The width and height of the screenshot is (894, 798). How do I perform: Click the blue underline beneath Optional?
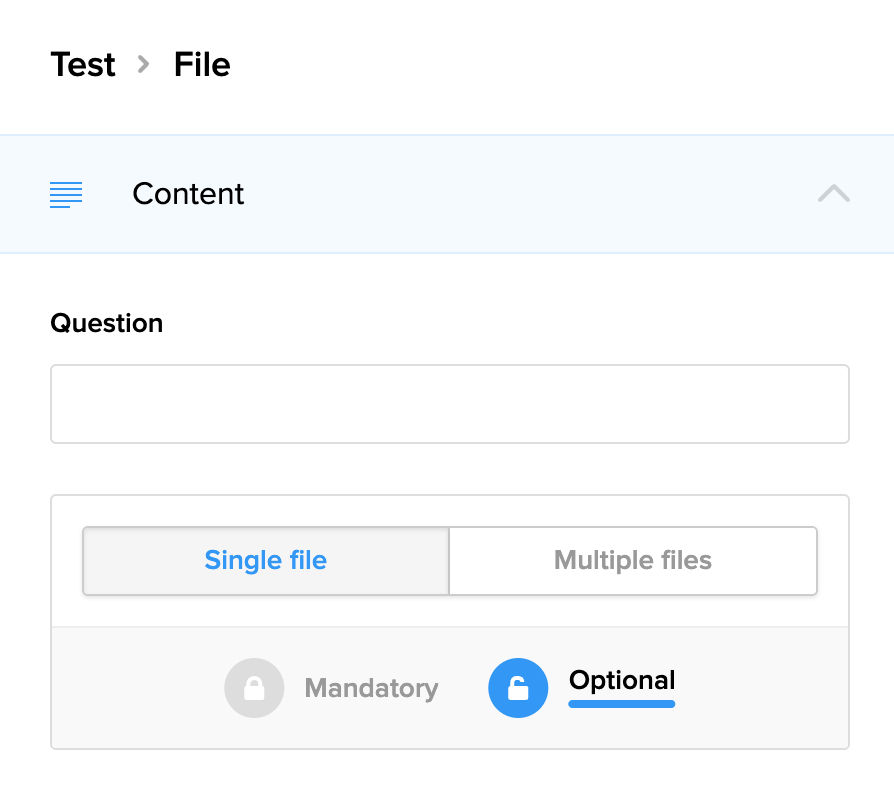coord(622,704)
